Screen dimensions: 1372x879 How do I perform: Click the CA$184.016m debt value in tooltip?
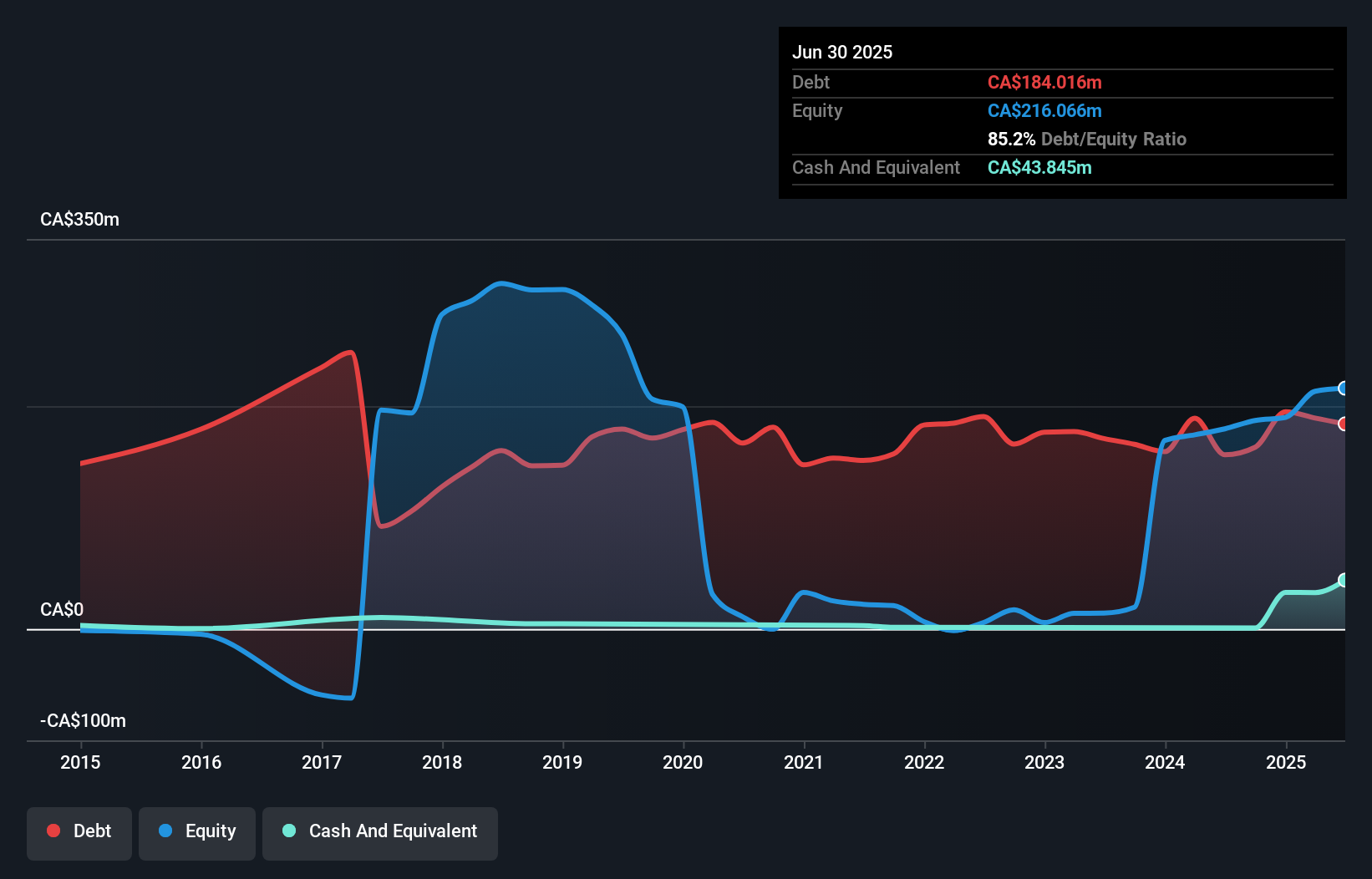tap(1044, 82)
